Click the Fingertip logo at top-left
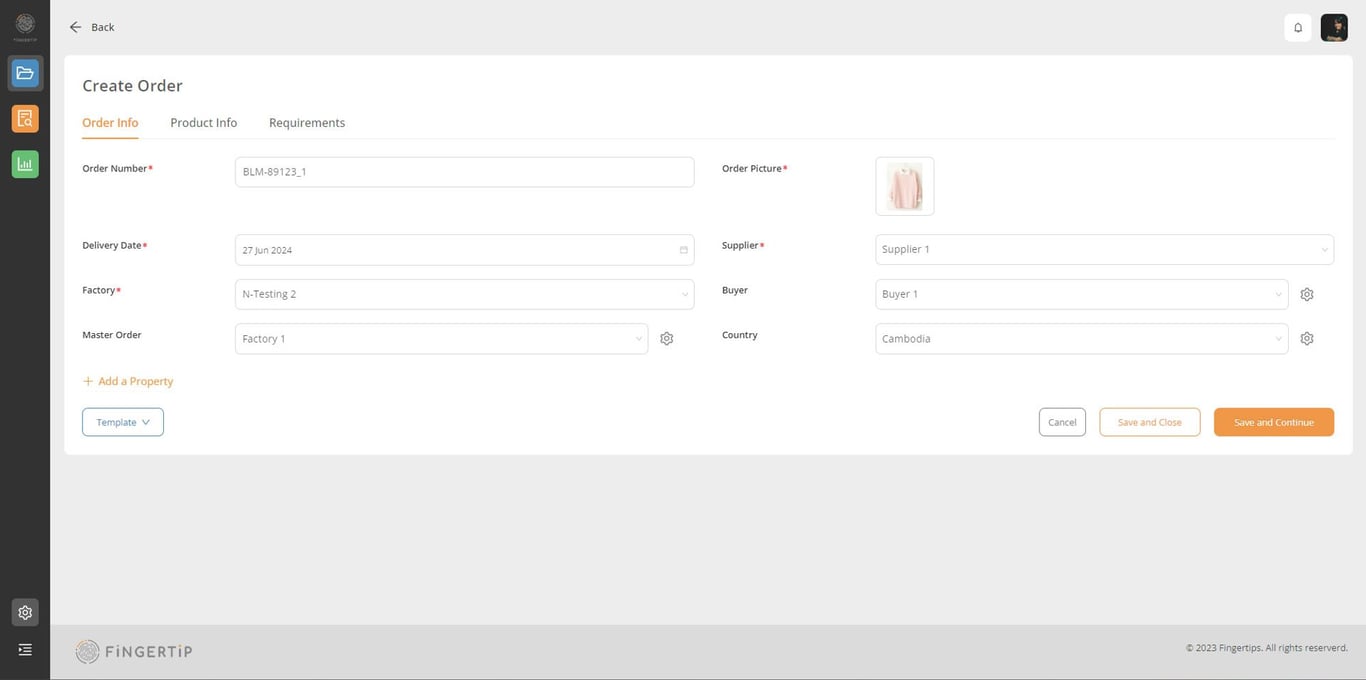The width and height of the screenshot is (1366, 680). point(25,25)
